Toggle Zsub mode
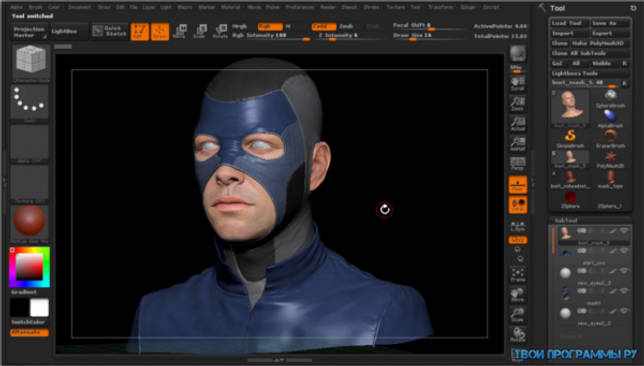This screenshot has width=644, height=366. click(x=347, y=27)
